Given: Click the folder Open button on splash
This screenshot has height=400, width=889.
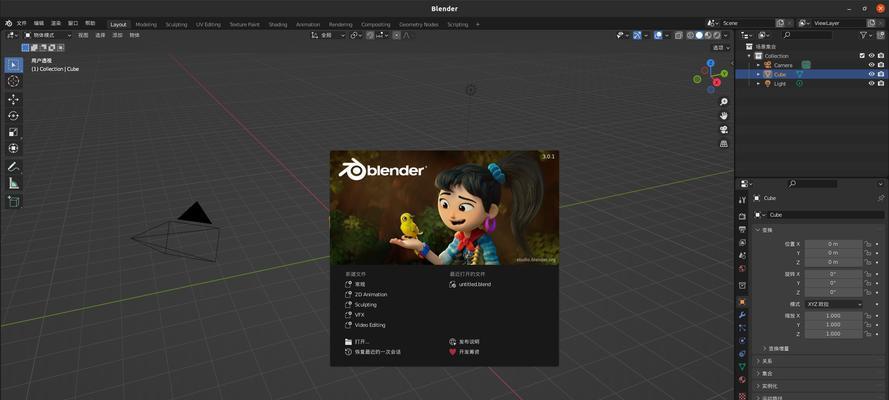Looking at the screenshot, I should point(357,342).
